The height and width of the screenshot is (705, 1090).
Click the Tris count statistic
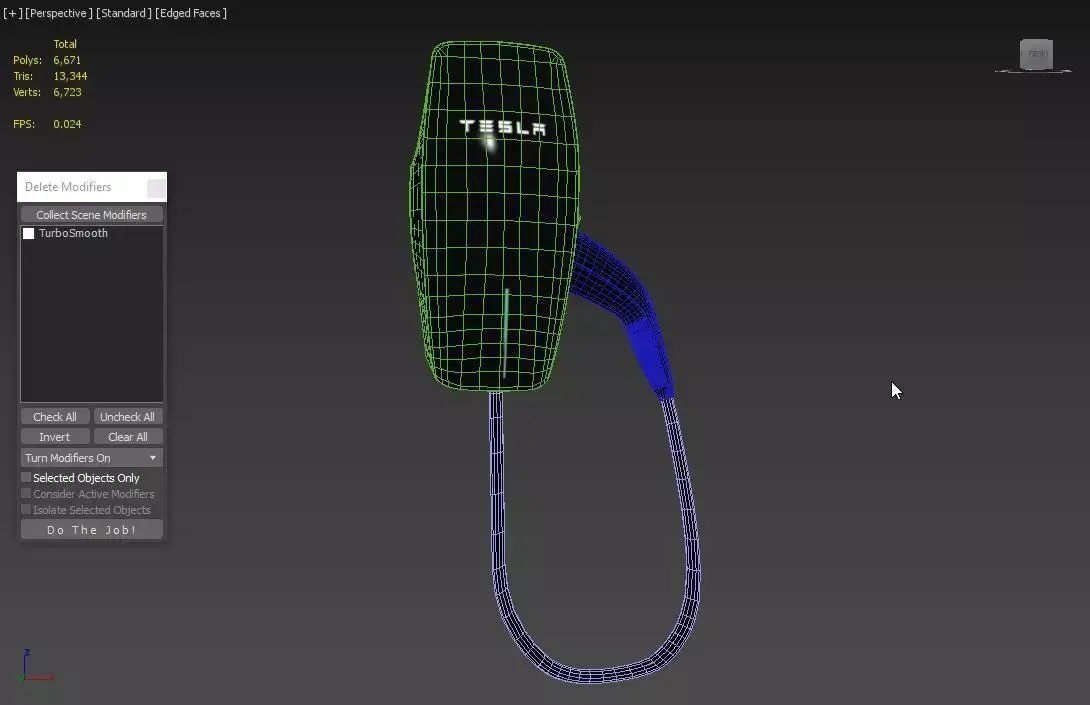click(x=50, y=76)
